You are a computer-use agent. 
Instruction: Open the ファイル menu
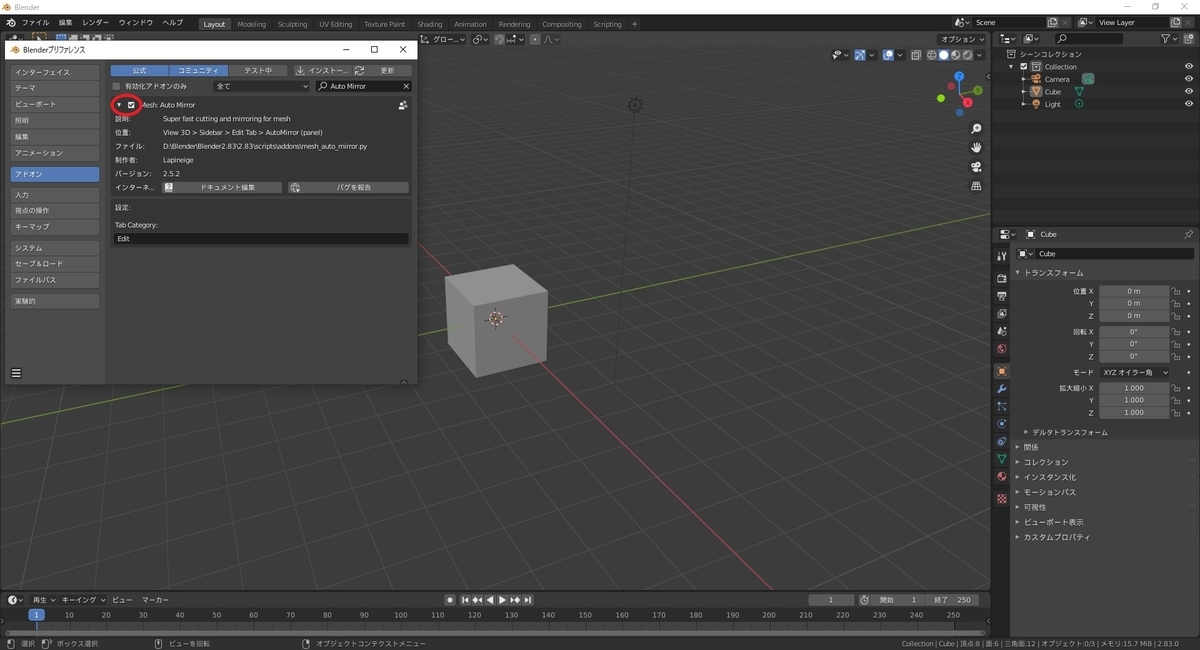click(x=35, y=23)
